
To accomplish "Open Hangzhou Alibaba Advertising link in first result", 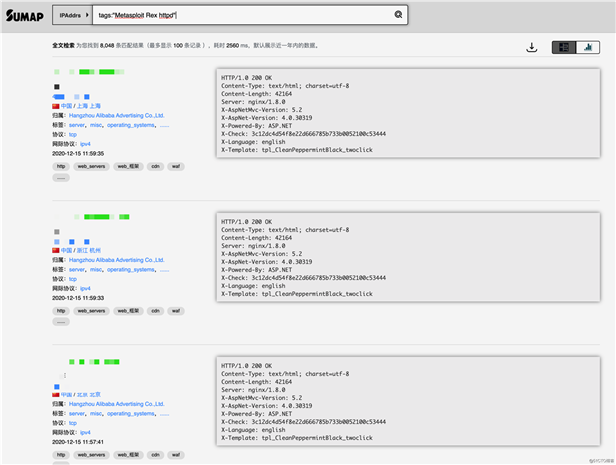I will pyautogui.click(x=116, y=115).
